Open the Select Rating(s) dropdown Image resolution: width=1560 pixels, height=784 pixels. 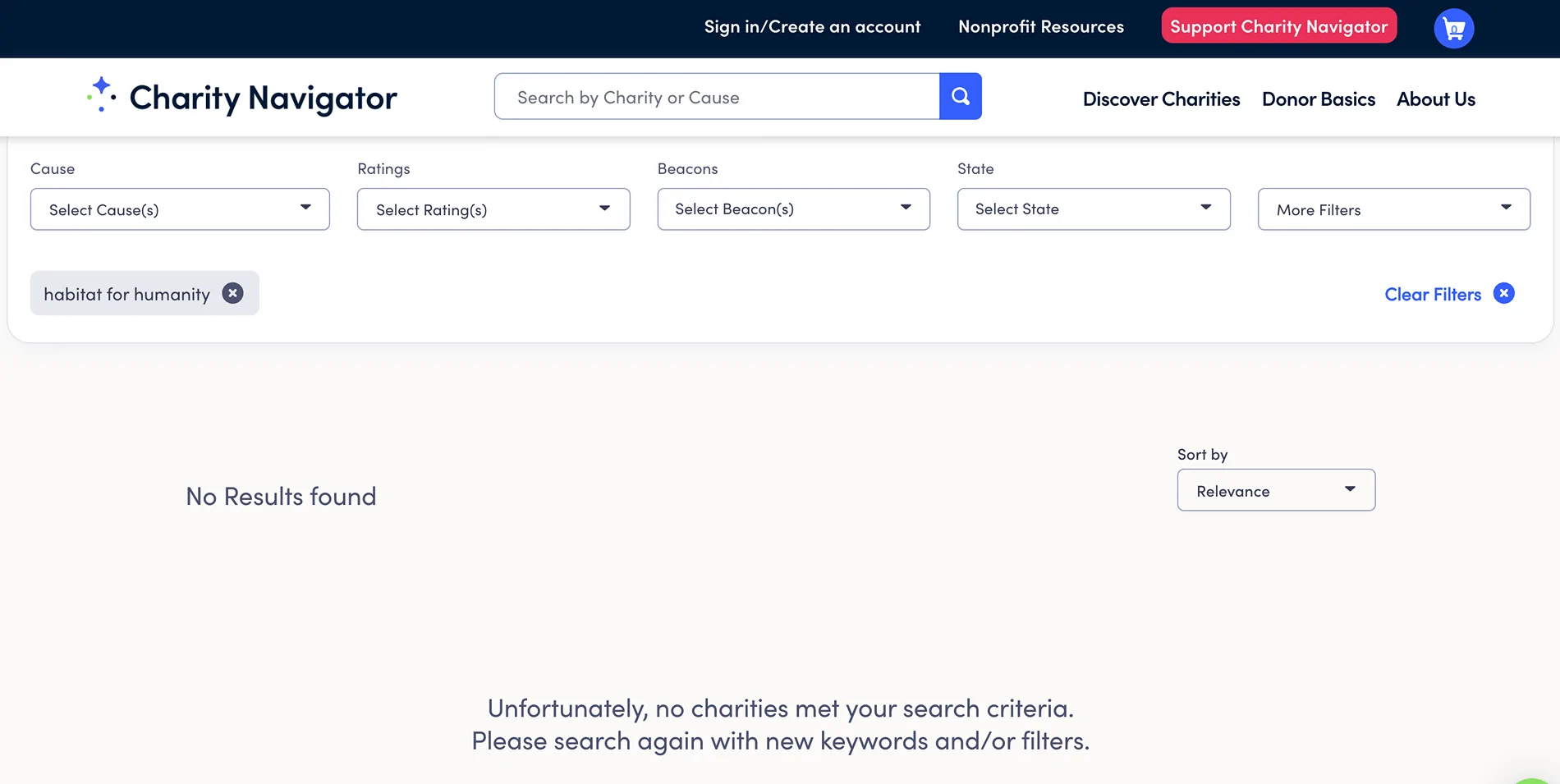click(x=493, y=209)
